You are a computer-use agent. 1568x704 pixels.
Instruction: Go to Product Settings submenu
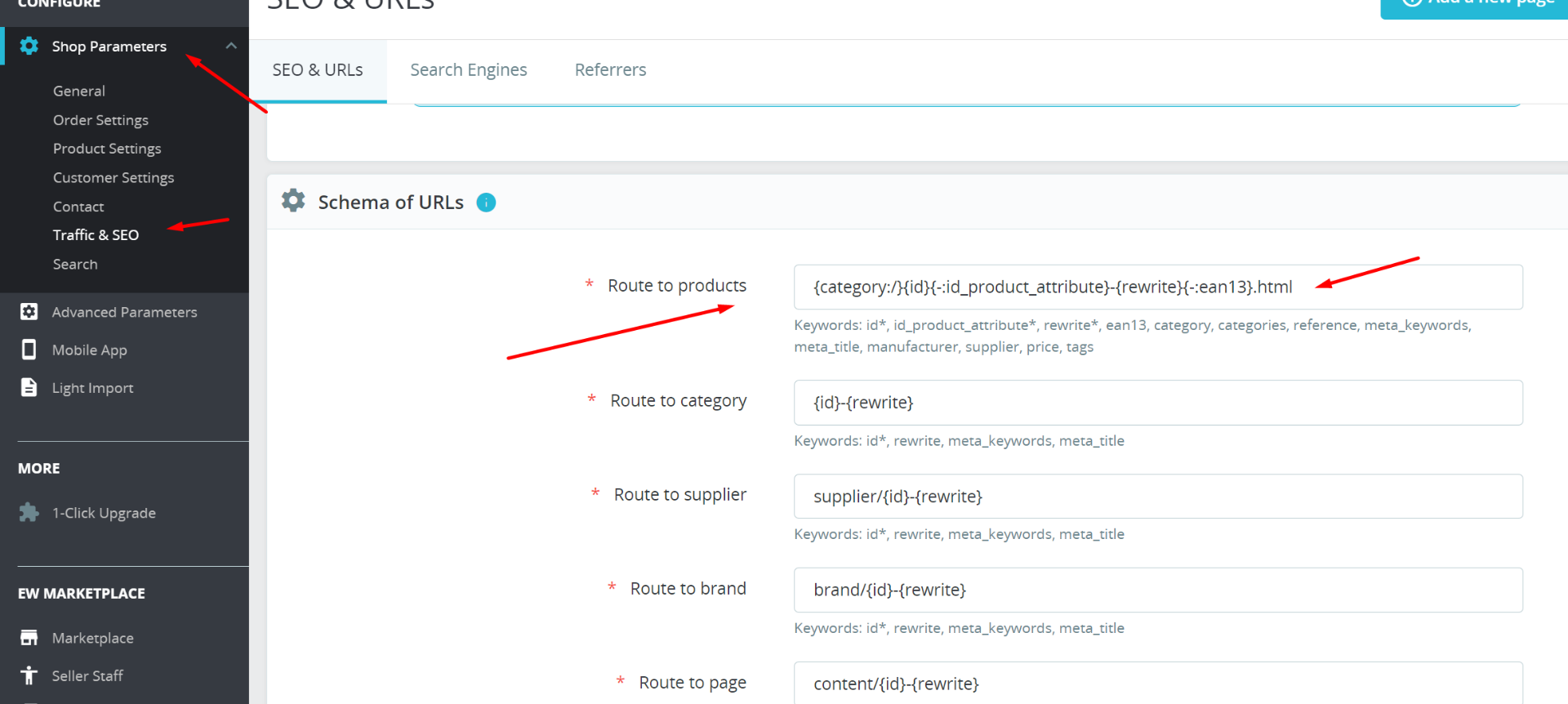coord(107,149)
